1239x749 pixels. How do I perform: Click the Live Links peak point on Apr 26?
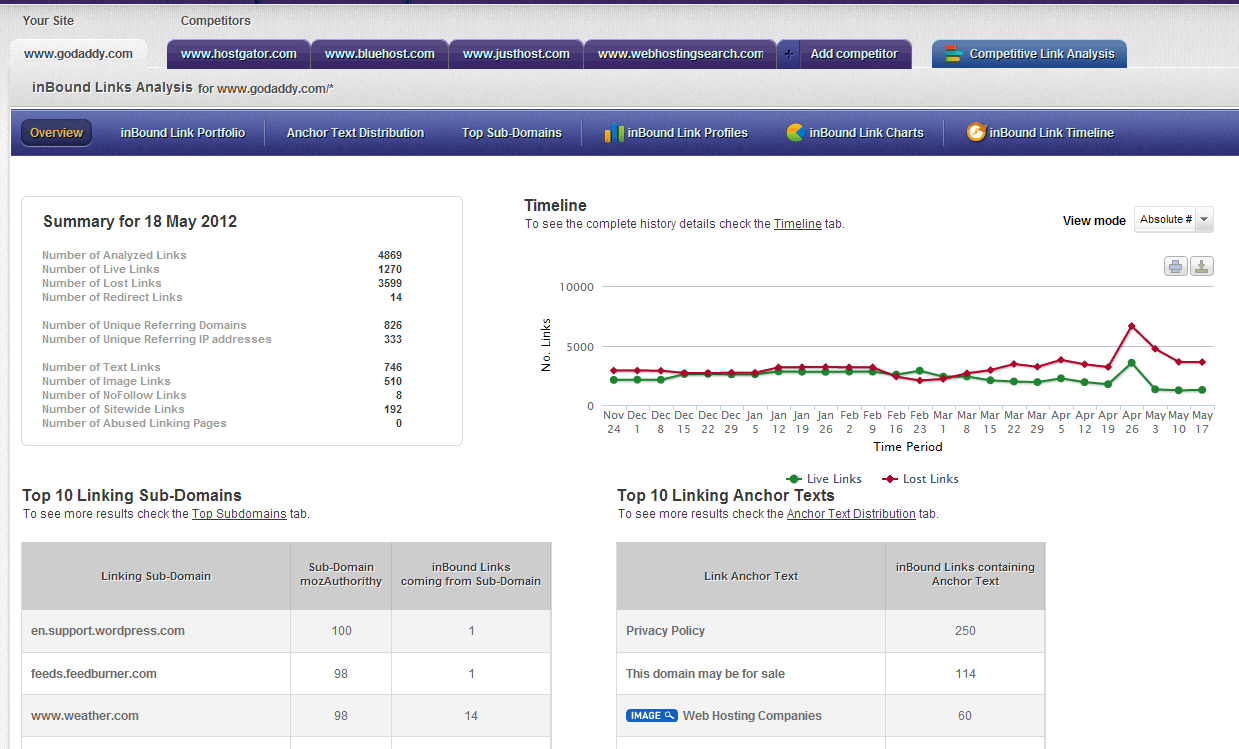click(x=1131, y=363)
